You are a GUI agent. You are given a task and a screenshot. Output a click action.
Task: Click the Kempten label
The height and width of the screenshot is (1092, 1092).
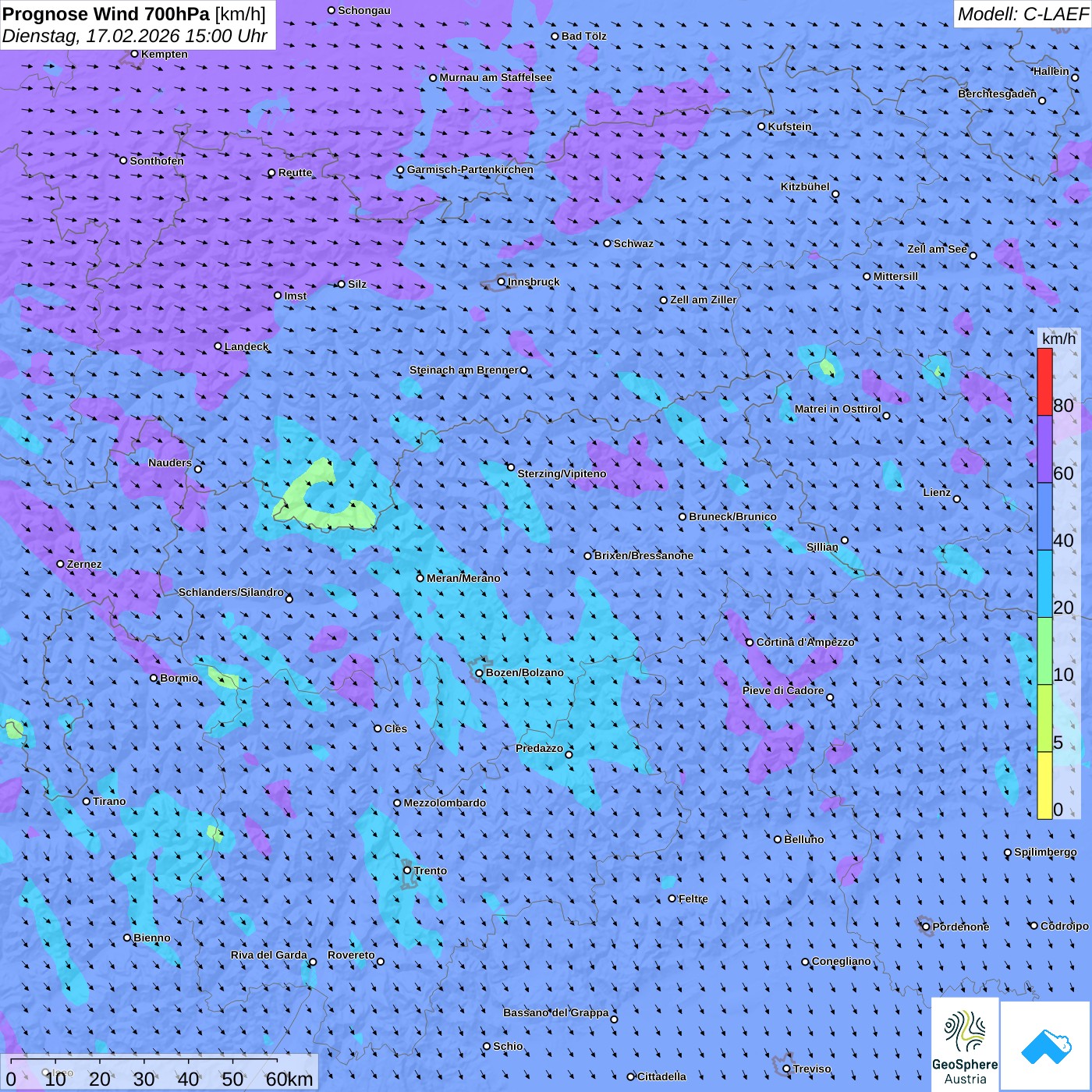(x=164, y=54)
